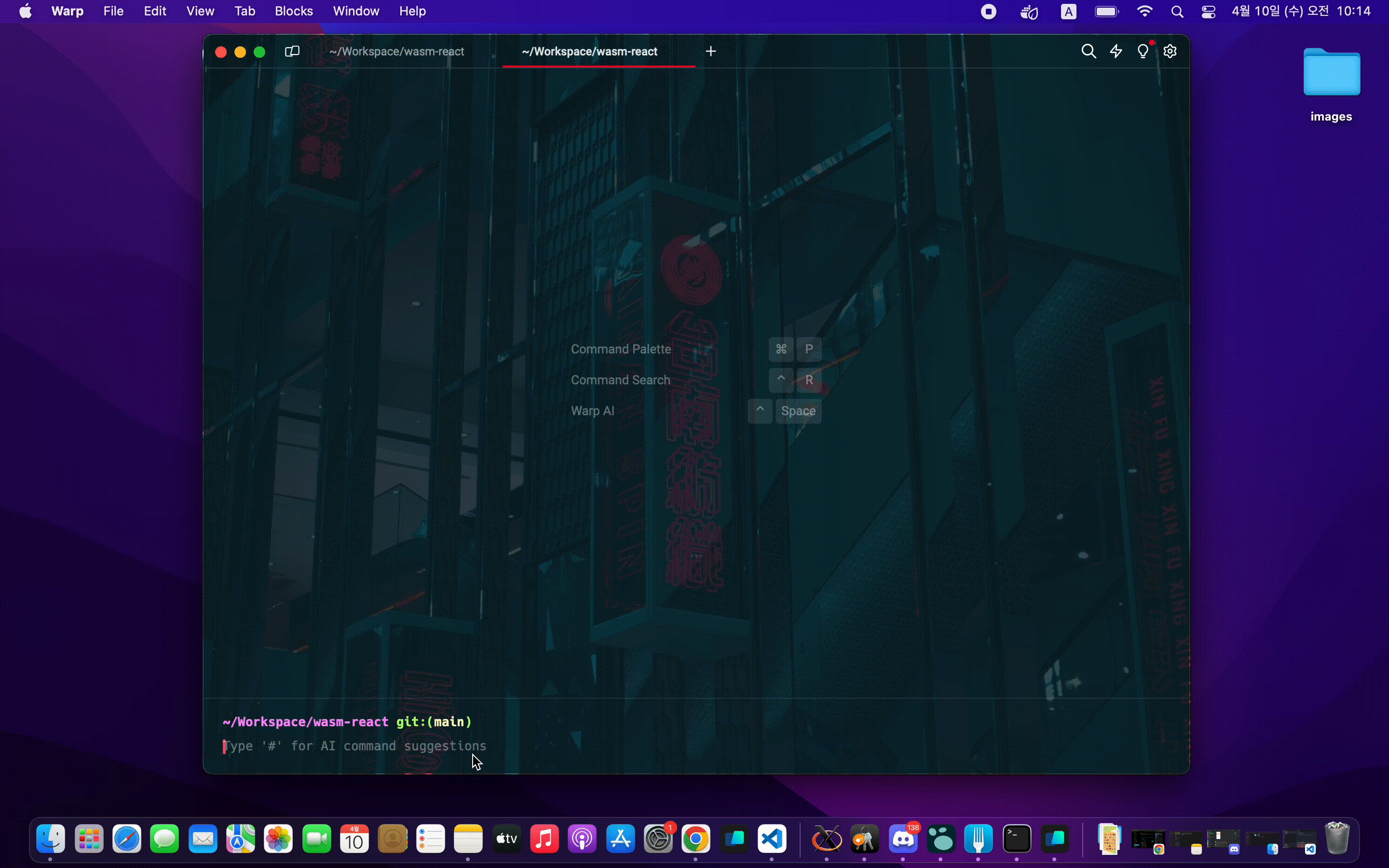Screen dimensions: 1389x868
Task: Launch Google Chrome app from the Dock
Action: (x=696, y=839)
